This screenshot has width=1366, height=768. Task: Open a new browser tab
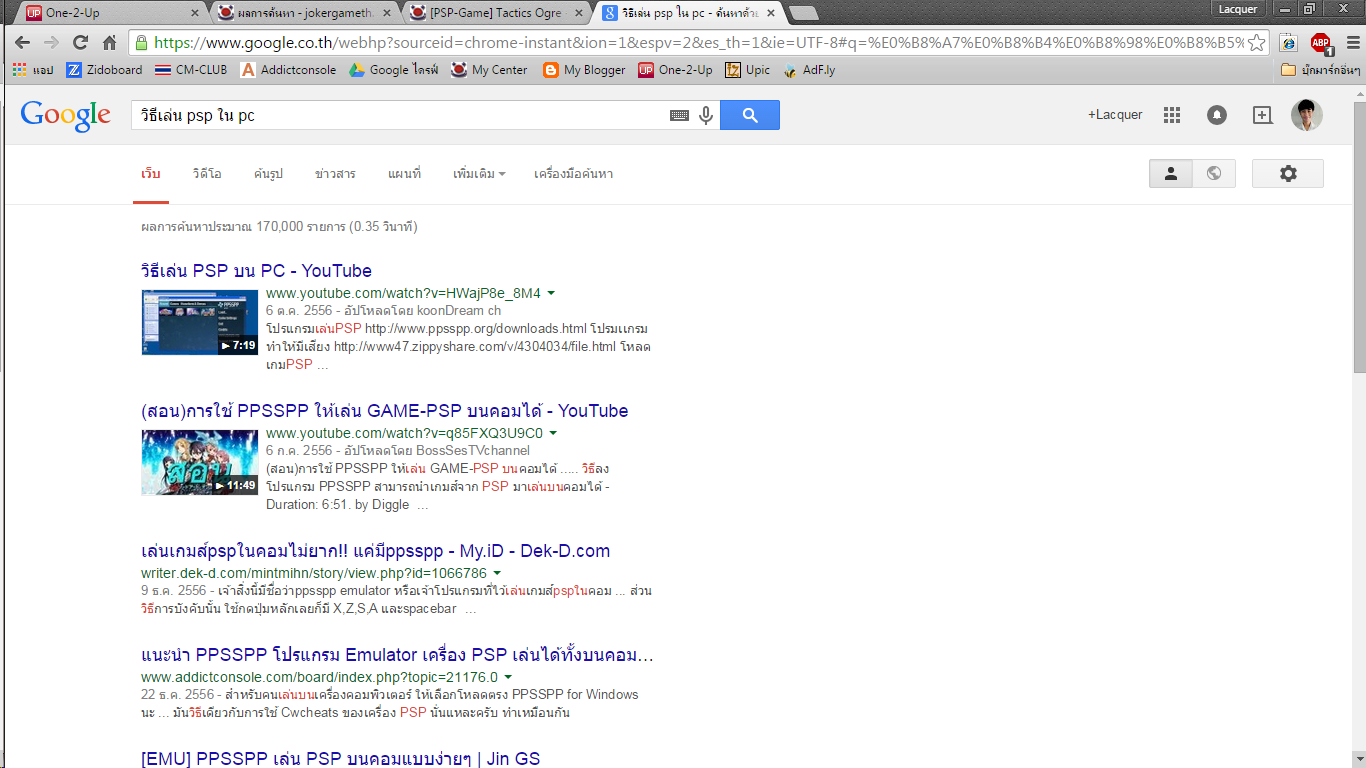[x=803, y=13]
